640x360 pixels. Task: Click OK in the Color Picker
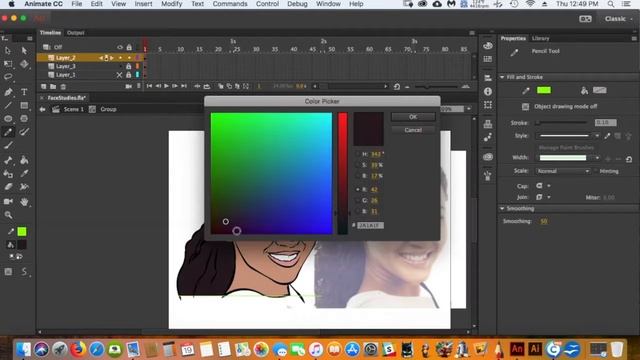pyautogui.click(x=413, y=117)
